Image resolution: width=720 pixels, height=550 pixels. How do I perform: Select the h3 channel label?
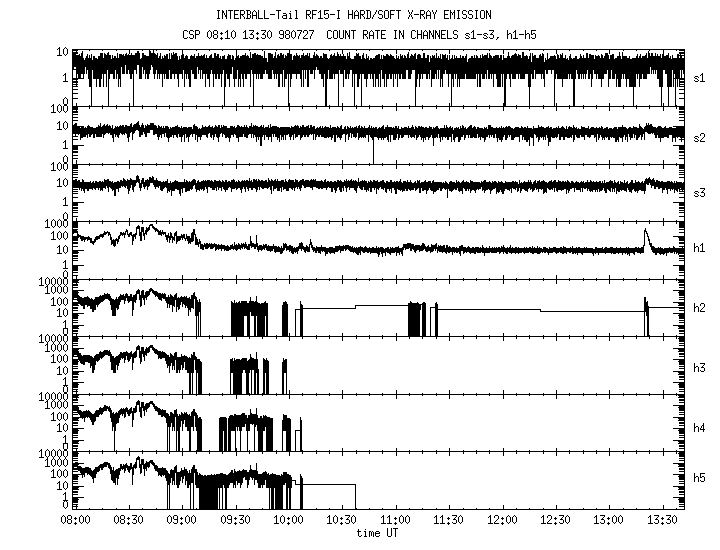[699, 368]
